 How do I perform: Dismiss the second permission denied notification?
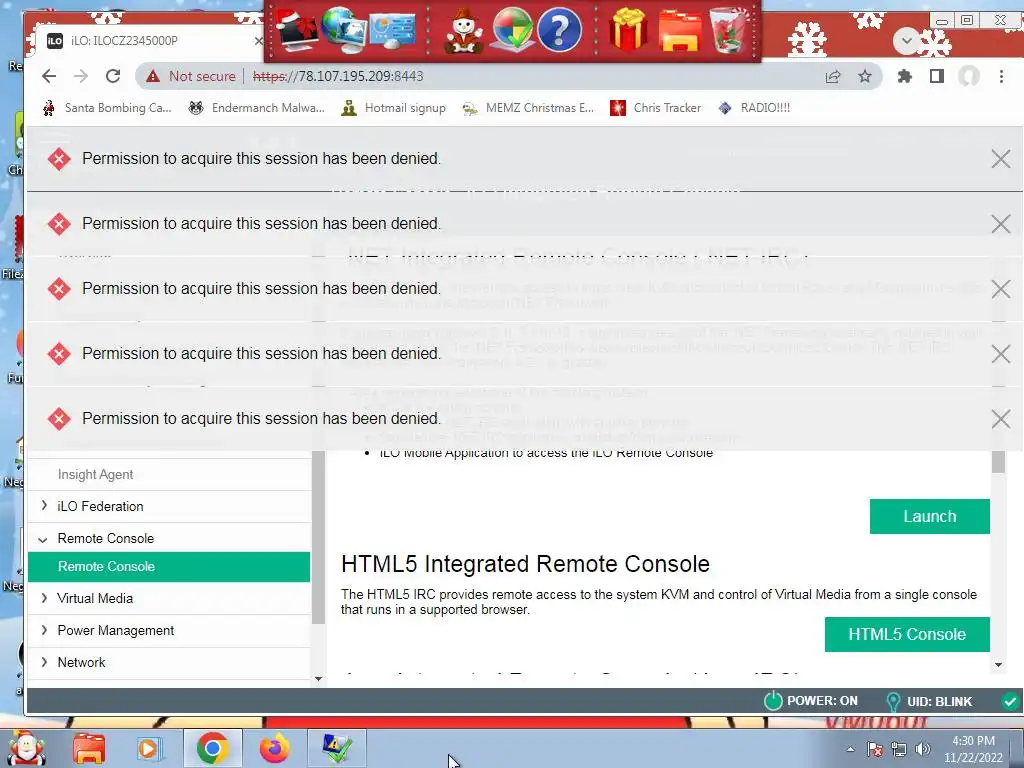tap(1000, 224)
